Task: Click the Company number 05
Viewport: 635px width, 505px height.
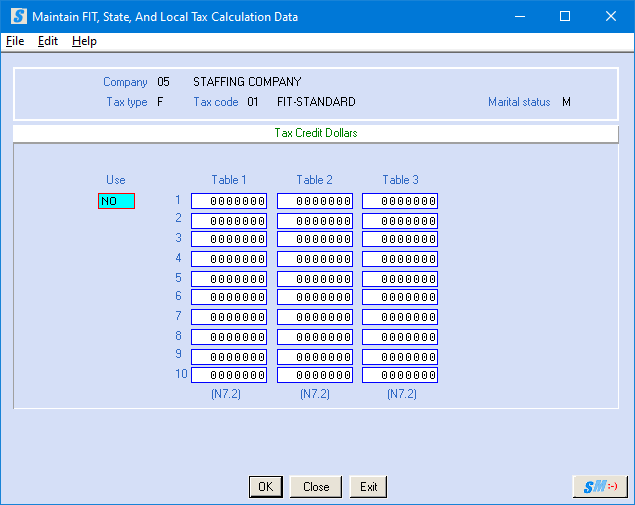Action: coord(163,82)
